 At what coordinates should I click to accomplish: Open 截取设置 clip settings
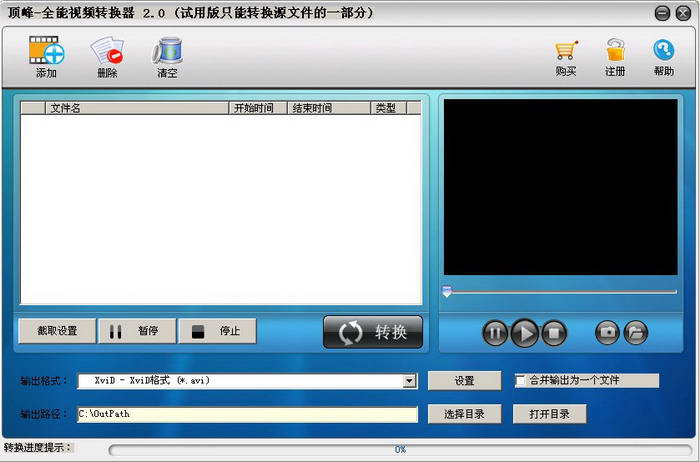(57, 331)
